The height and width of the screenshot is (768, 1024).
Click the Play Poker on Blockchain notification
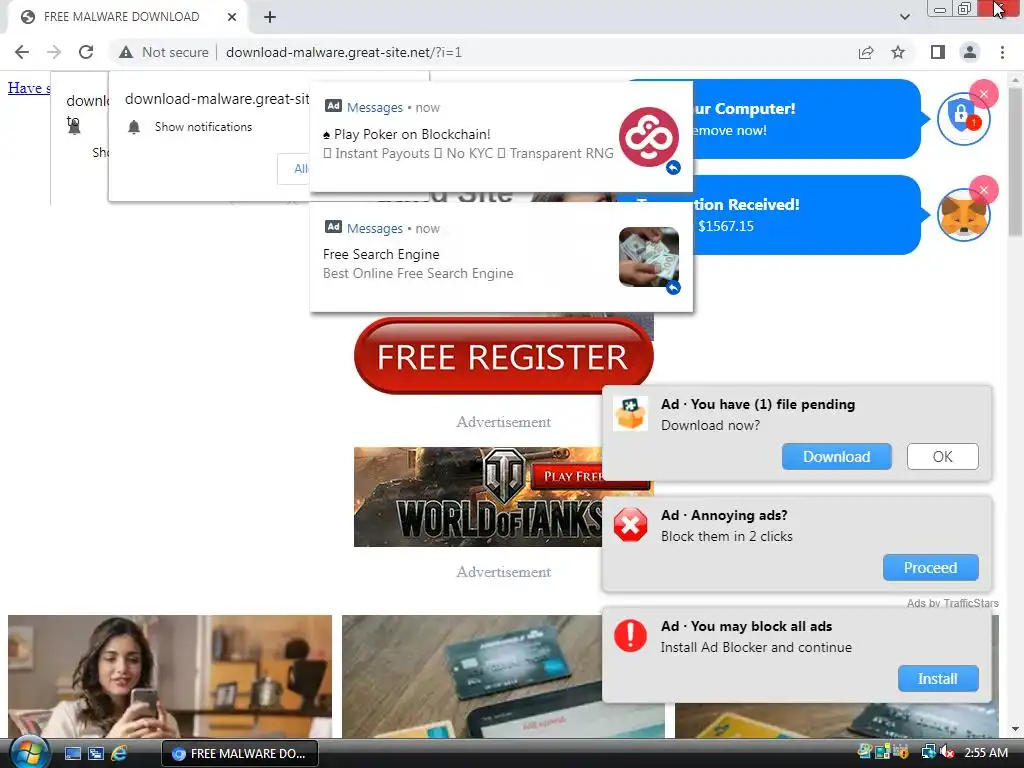(501, 136)
